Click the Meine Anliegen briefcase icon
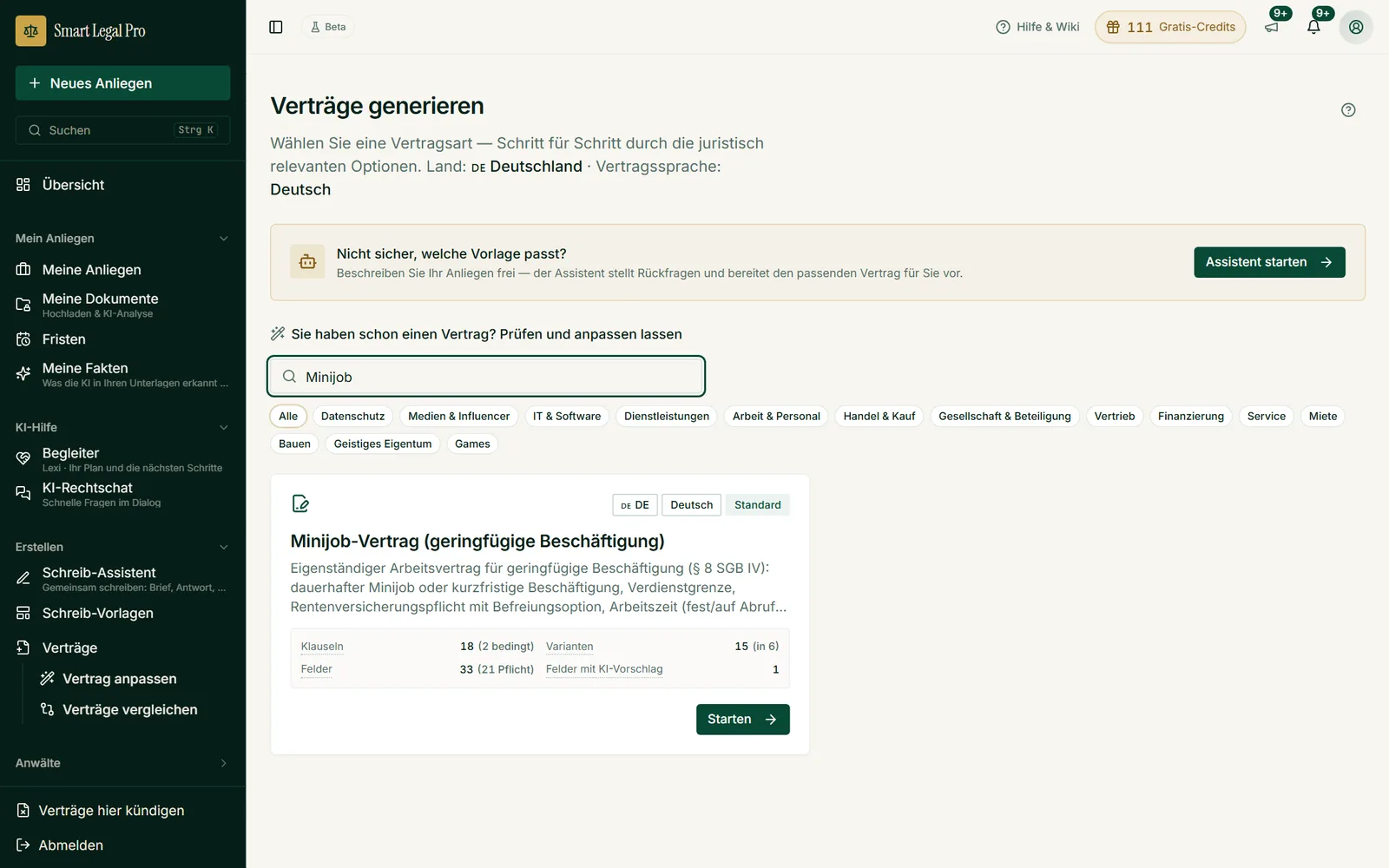Image resolution: width=1389 pixels, height=868 pixels. coord(23,270)
